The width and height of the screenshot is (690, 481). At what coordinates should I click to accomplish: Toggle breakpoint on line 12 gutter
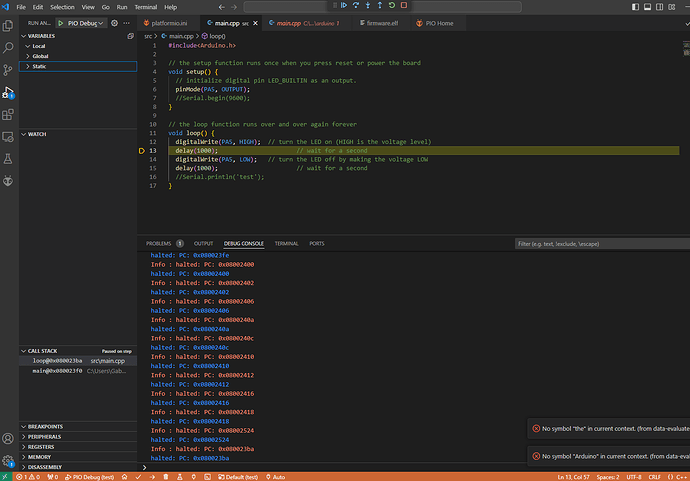(x=143, y=142)
